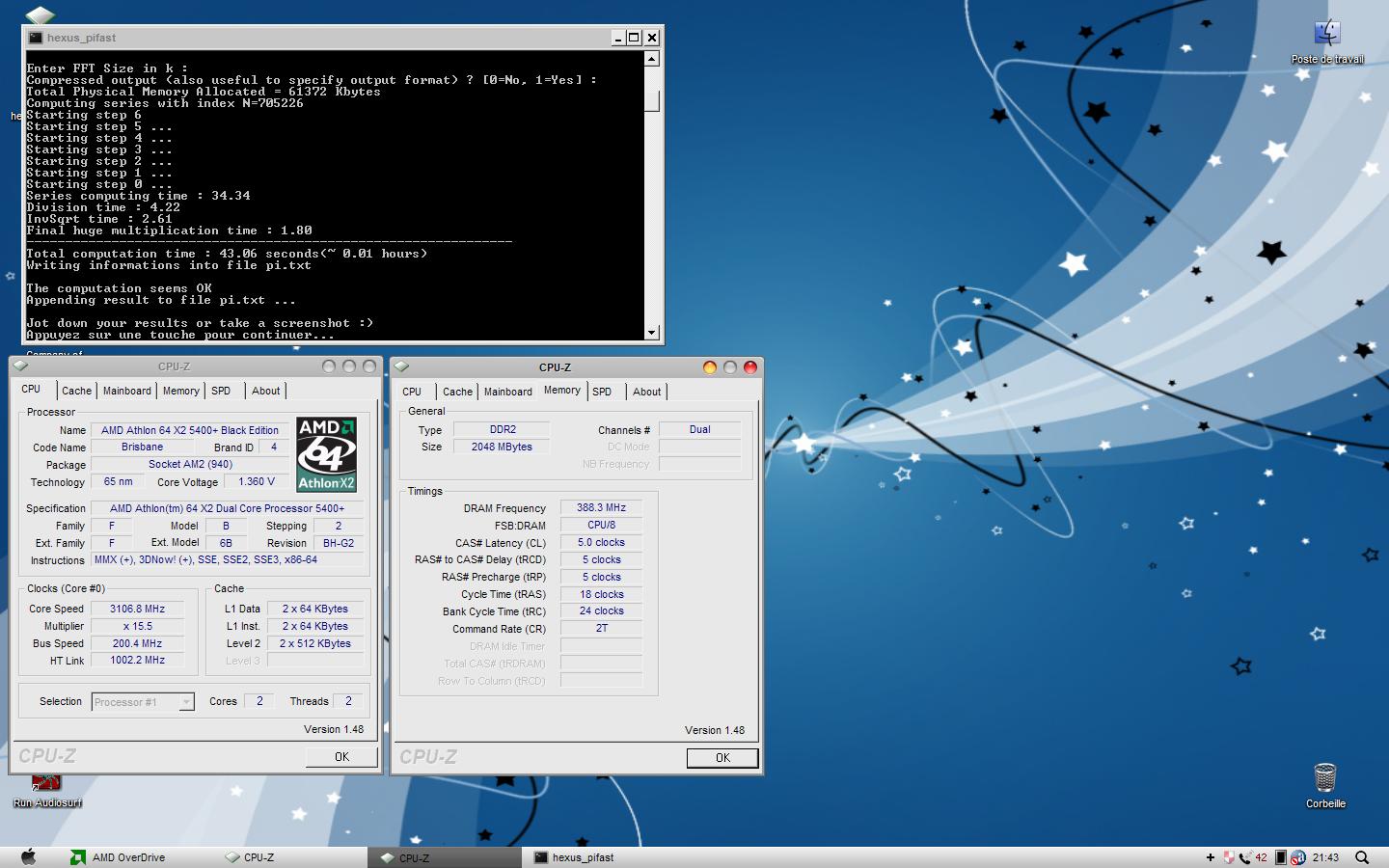Click the console scrollbar up arrow

click(652, 59)
